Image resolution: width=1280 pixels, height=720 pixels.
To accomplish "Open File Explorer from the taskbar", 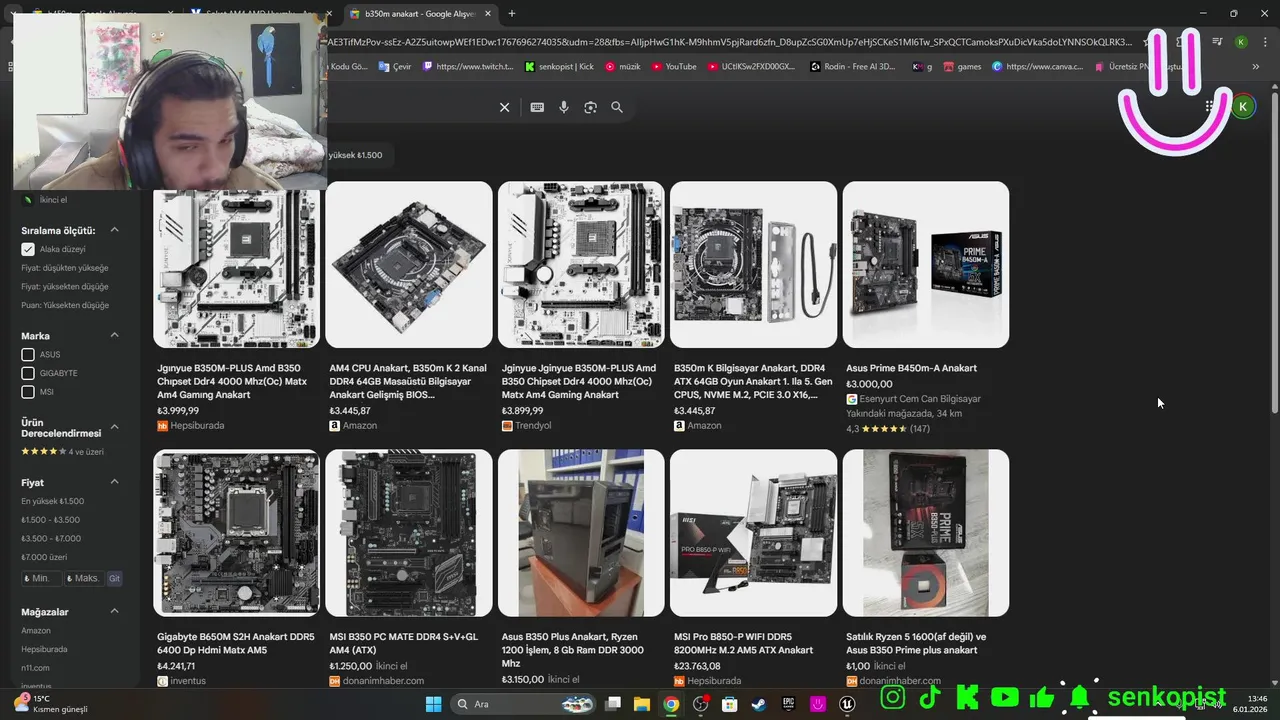I will pos(642,704).
